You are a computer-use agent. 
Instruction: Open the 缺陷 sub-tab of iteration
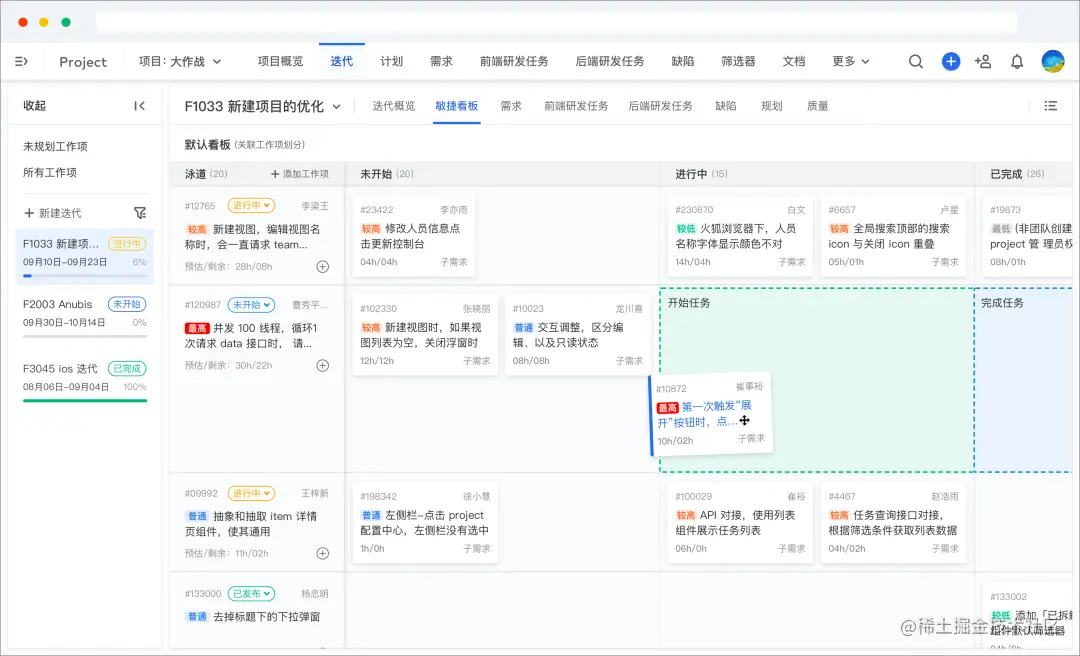point(726,106)
